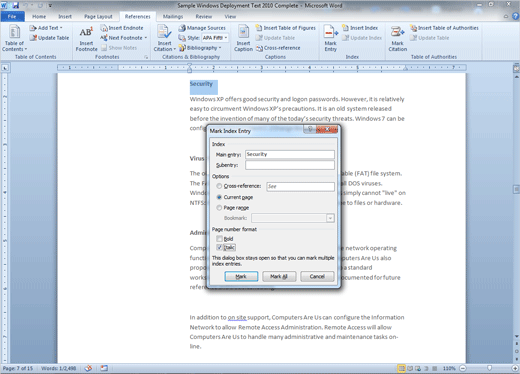Click Insert Table of Figures

tap(286, 28)
